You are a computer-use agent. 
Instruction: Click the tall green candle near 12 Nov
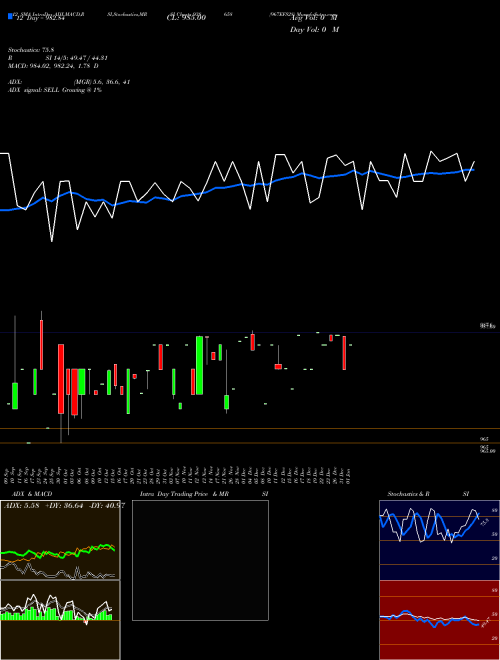pos(199,365)
